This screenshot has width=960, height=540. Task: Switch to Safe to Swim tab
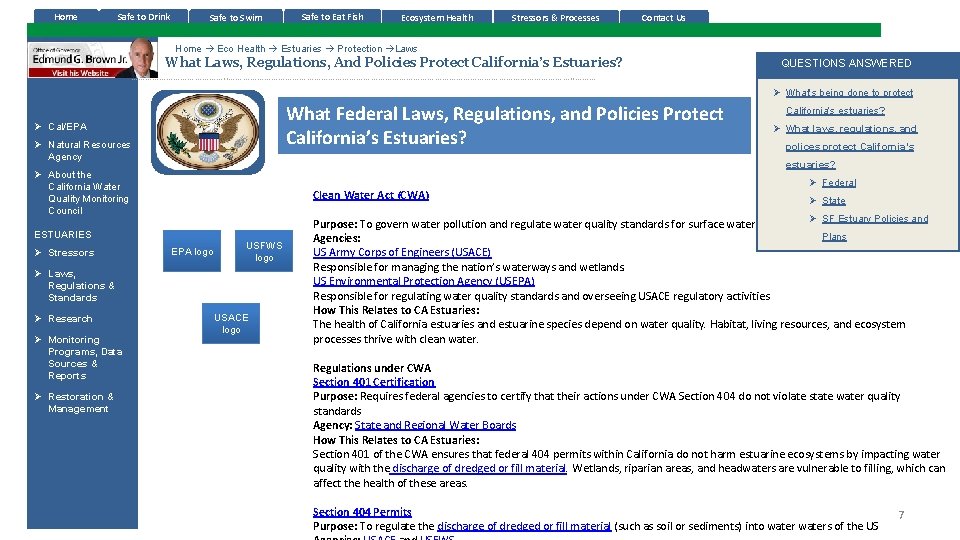coord(236,17)
